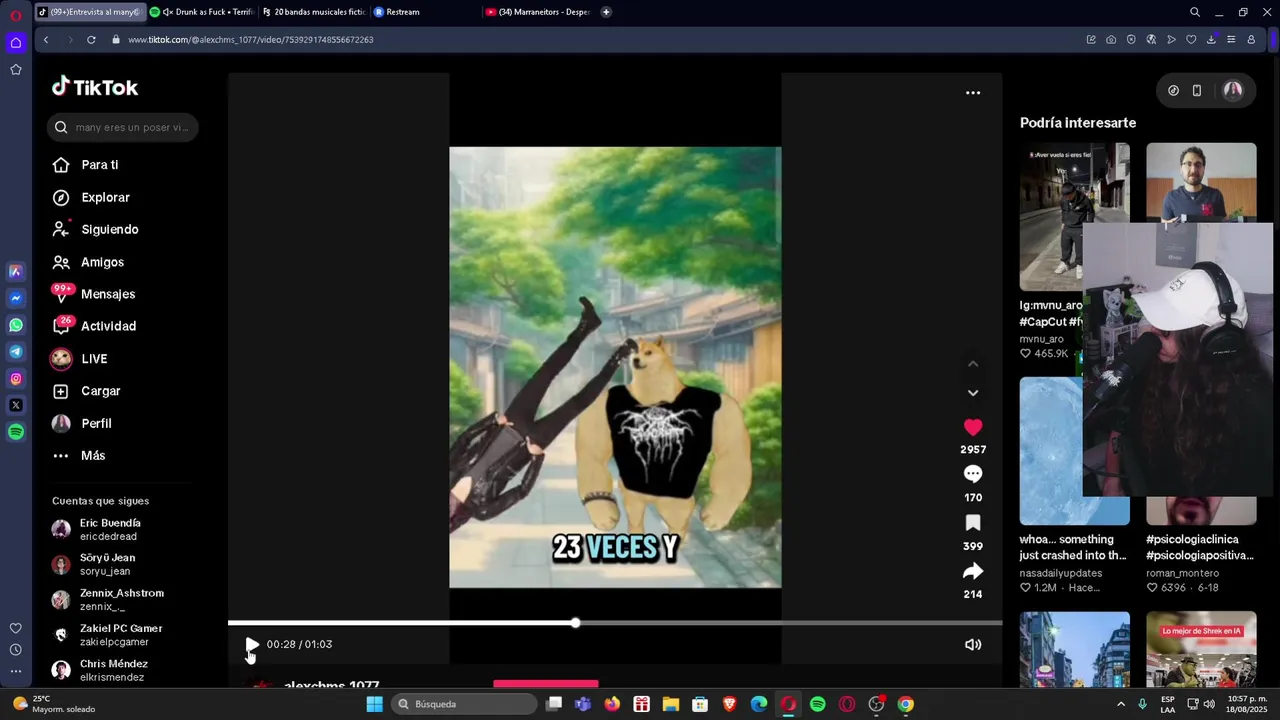
Task: Show hidden system tray icons chevron
Action: tap(1121, 704)
